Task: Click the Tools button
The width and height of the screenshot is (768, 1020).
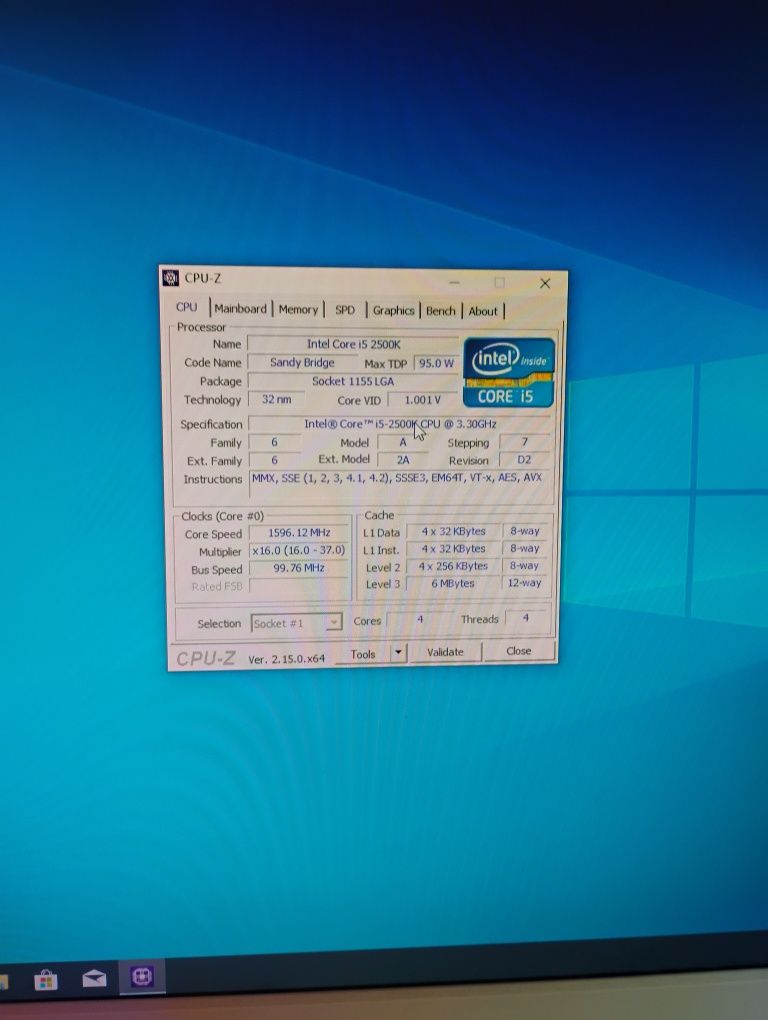Action: [362, 654]
